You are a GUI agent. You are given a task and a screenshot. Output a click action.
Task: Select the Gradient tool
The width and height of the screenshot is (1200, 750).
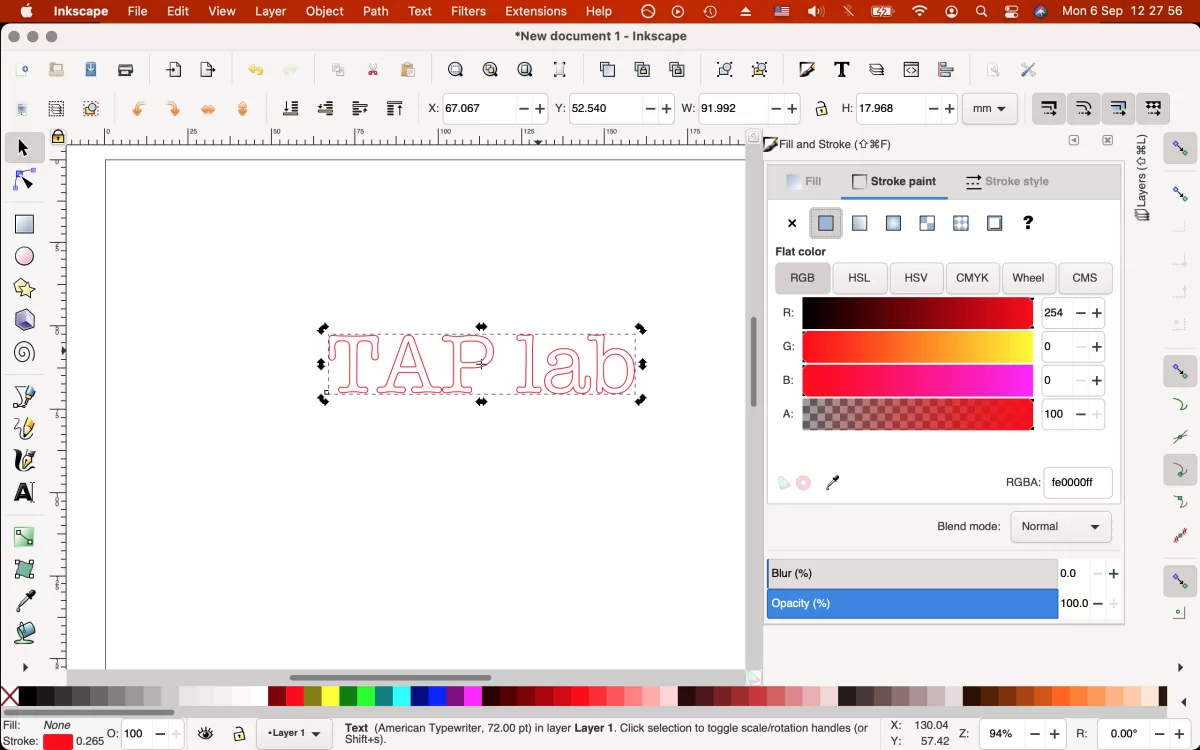[x=24, y=537]
